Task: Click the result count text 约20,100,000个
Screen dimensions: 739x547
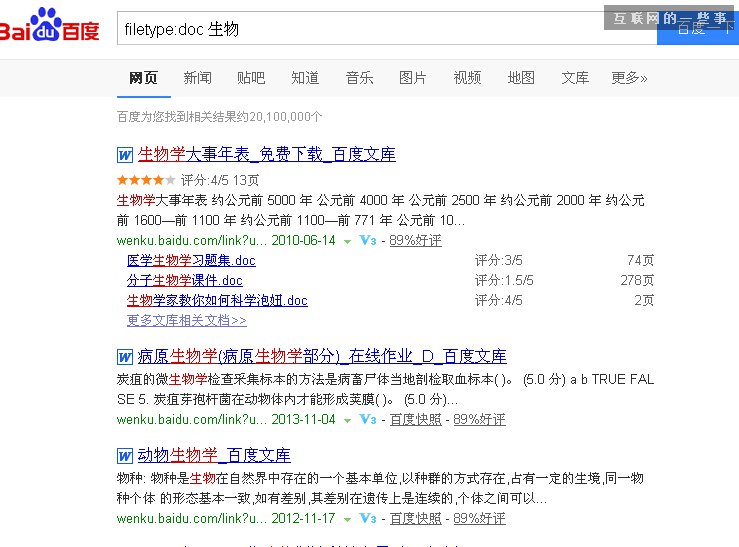Action: pyautogui.click(x=279, y=117)
